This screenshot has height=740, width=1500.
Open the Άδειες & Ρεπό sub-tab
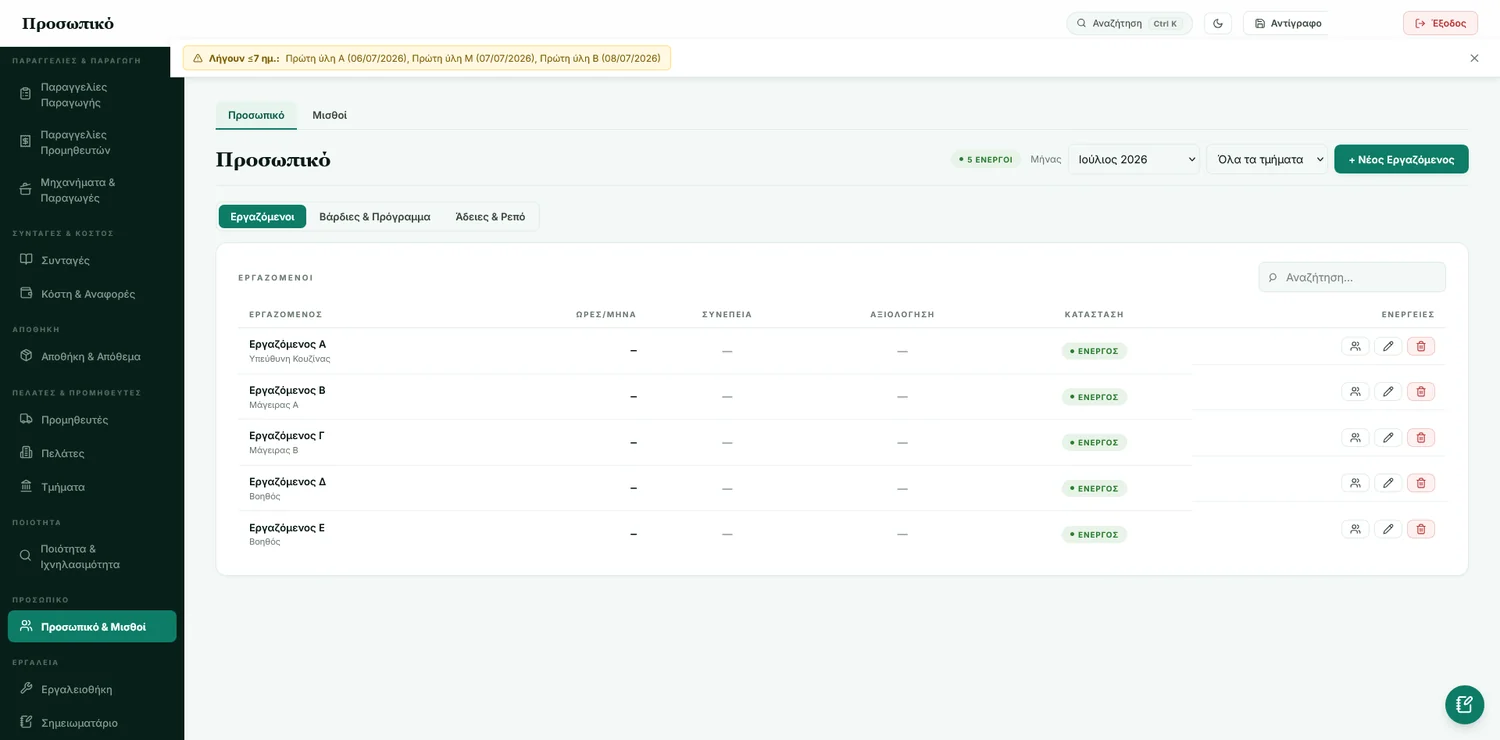point(490,217)
